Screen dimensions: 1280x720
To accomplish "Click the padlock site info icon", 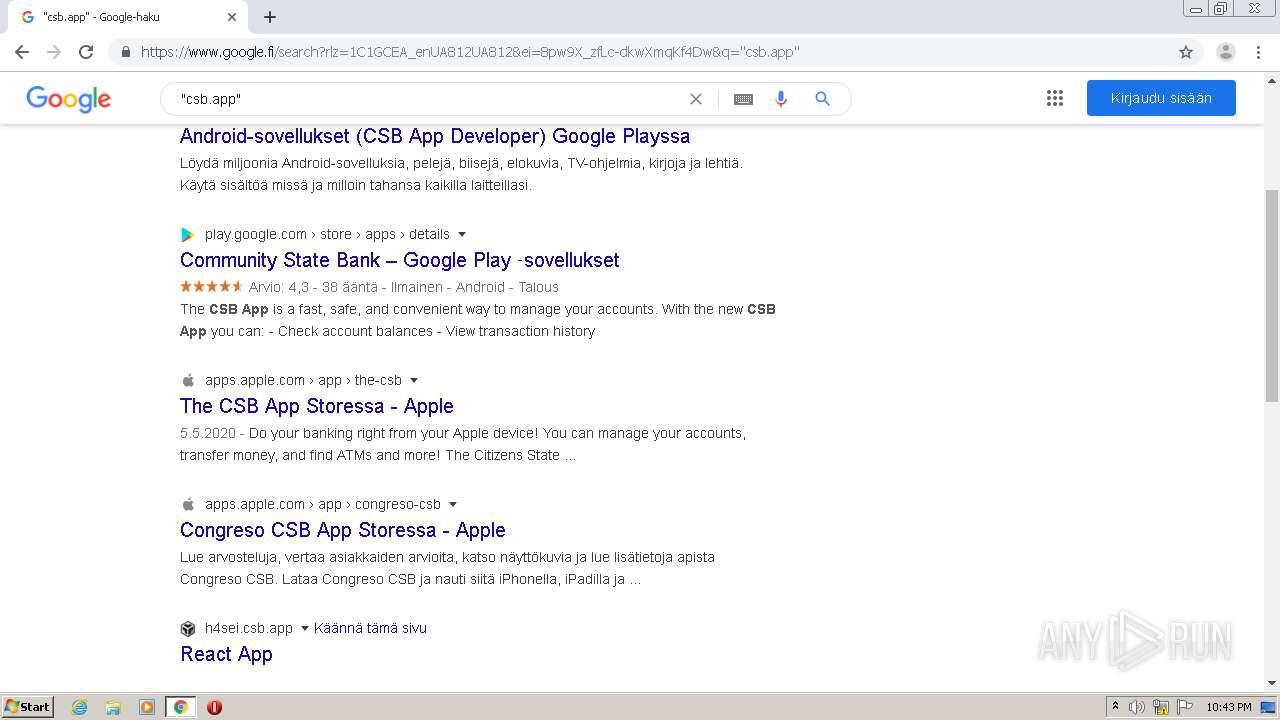I will (x=125, y=52).
